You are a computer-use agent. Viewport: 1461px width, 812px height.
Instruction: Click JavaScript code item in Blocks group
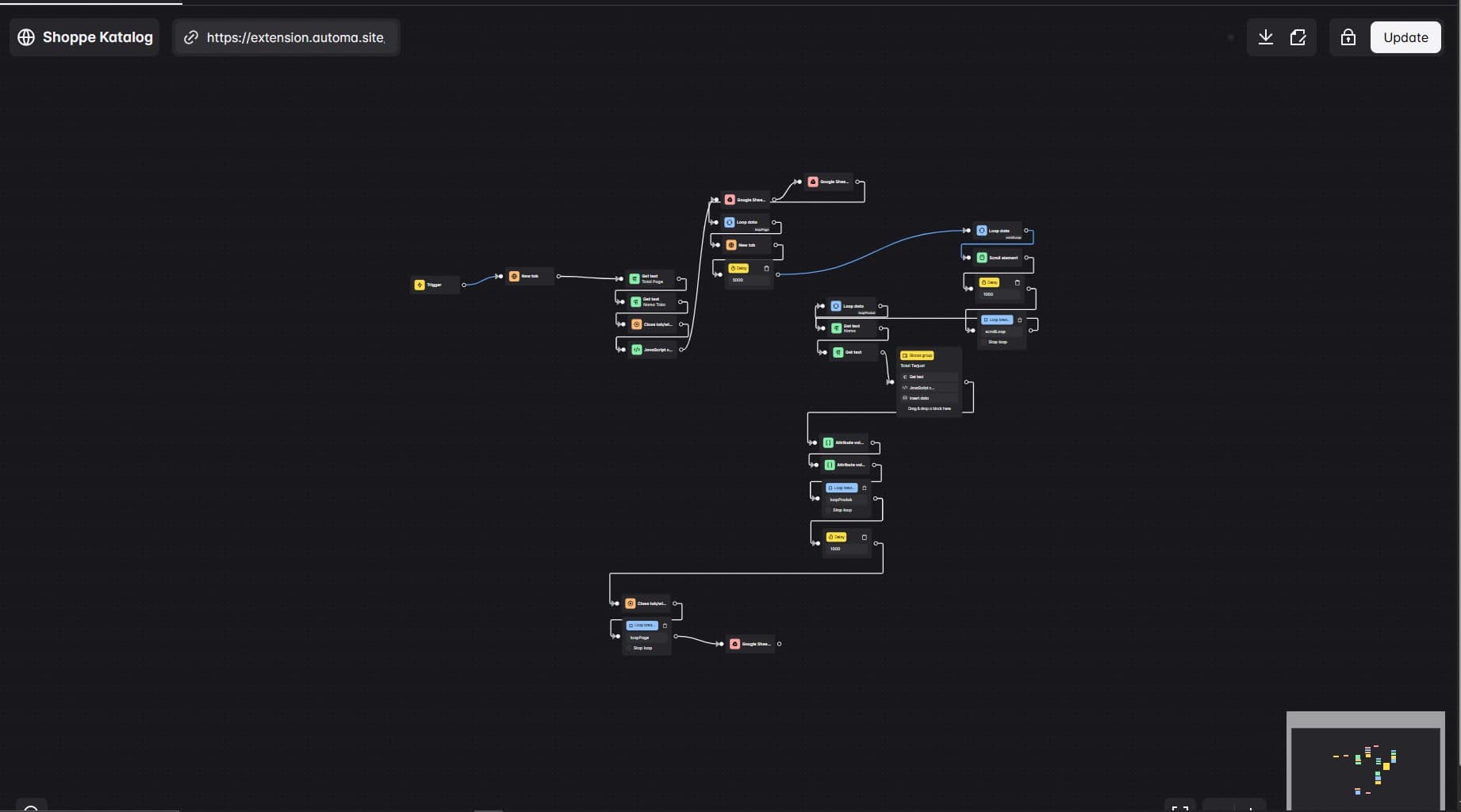click(920, 388)
